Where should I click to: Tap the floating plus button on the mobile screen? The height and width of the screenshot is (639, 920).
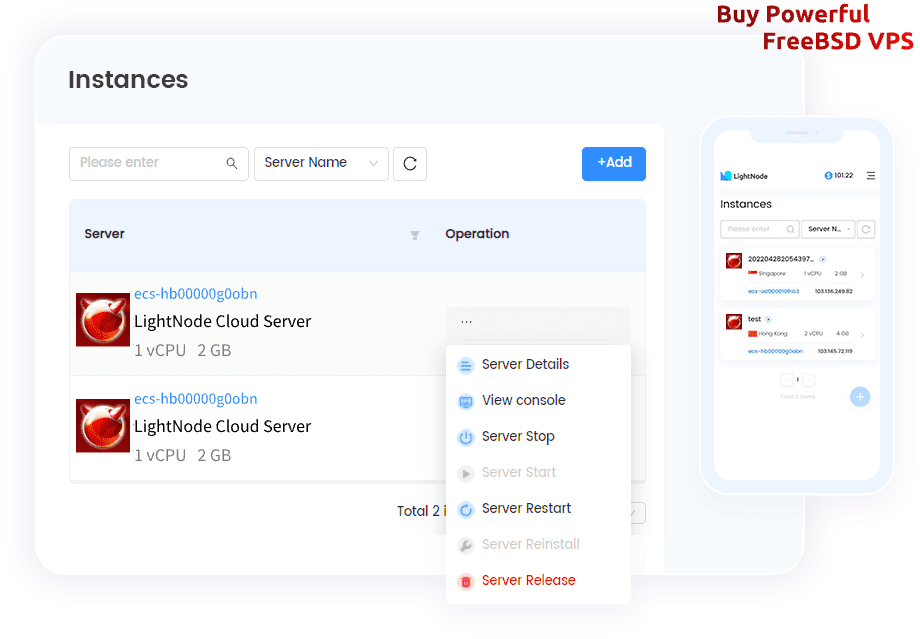[859, 397]
